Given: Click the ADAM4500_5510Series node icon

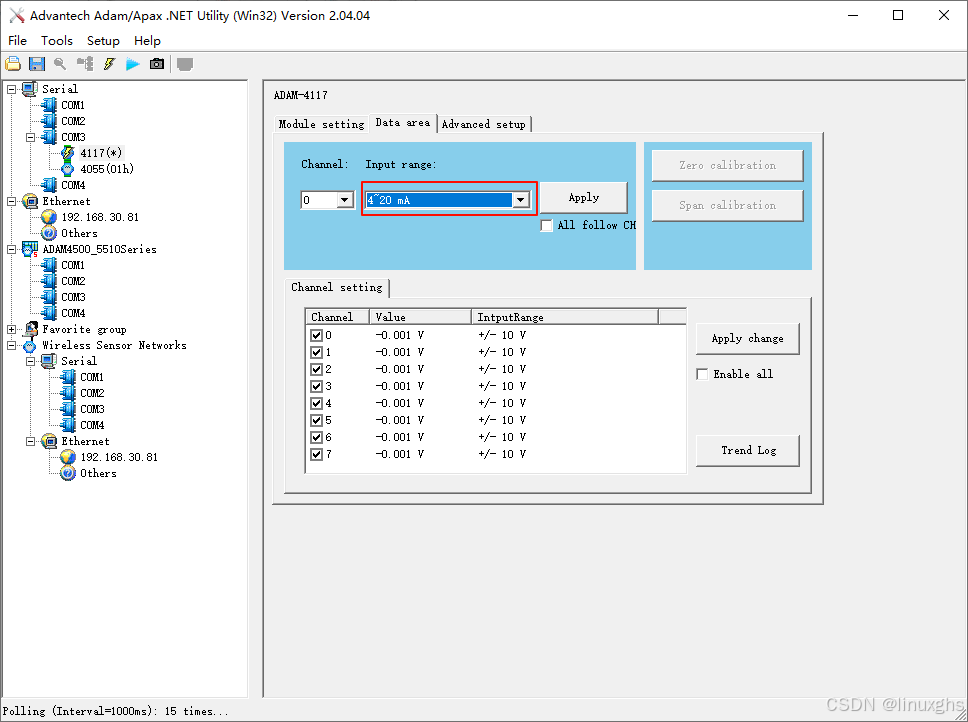Looking at the screenshot, I should 30,249.
